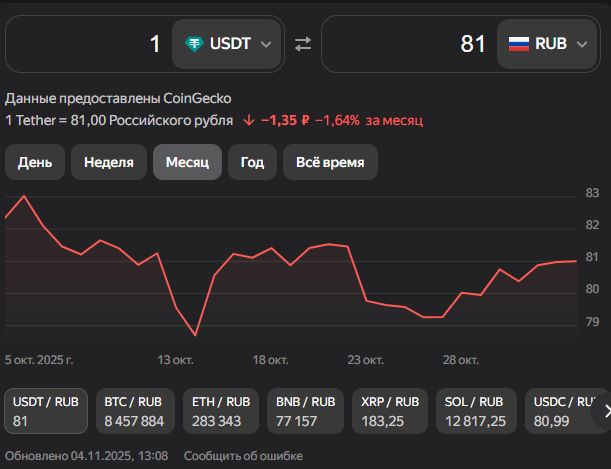Click the RUB amount input field
The image size is (611, 469).
coord(410,44)
